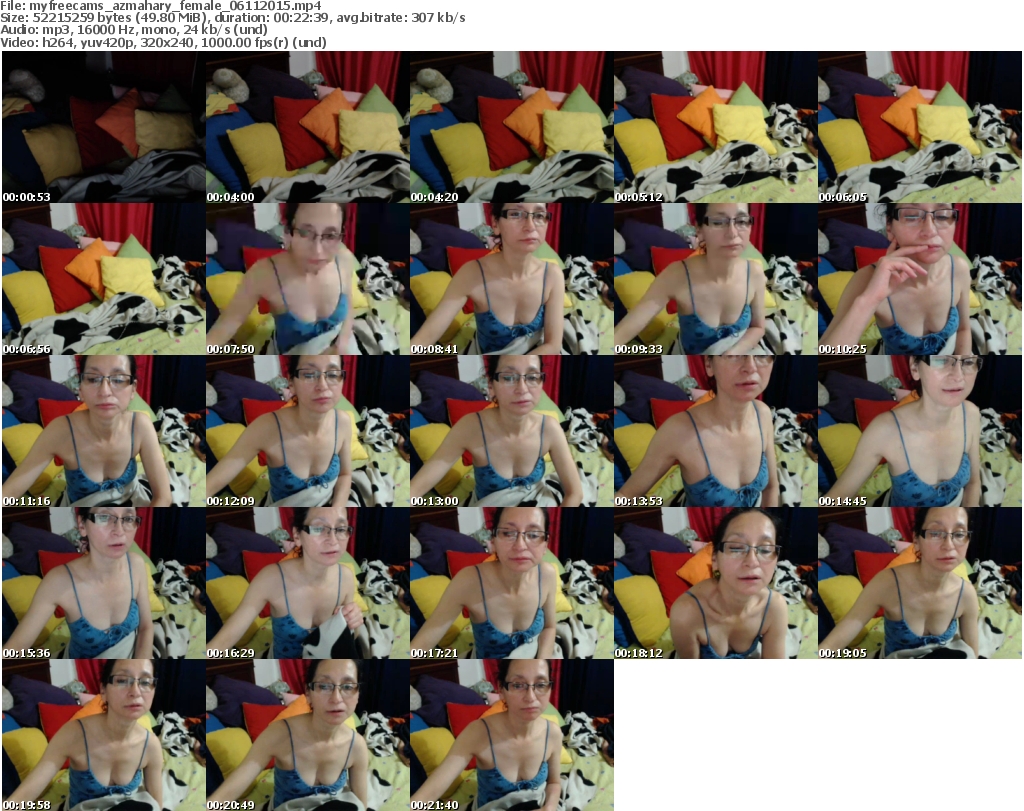
Task: Click the thumbnail timestamped 00:13:00
Action: point(510,431)
